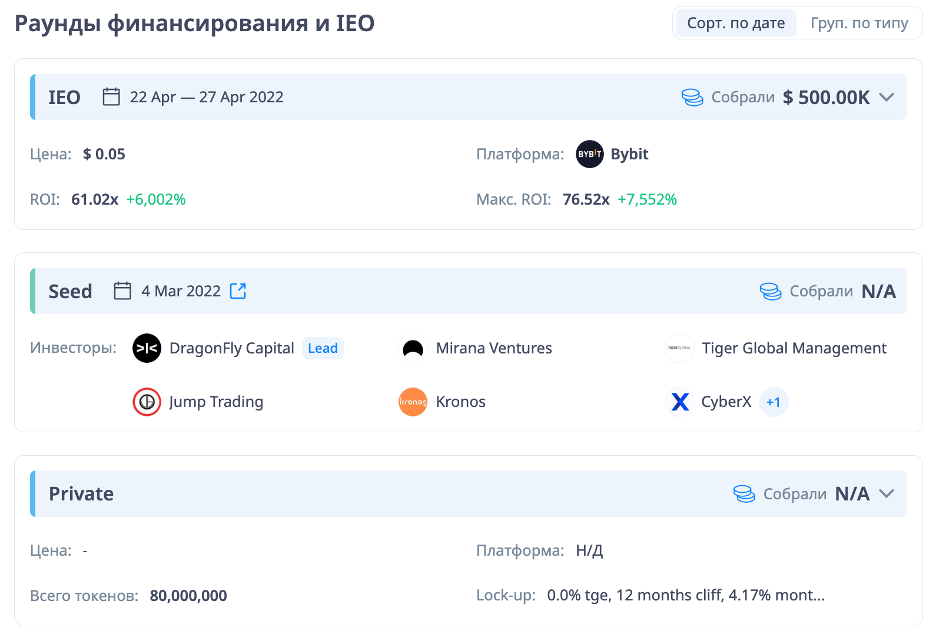Open Tiger Global Management investor page

(794, 348)
